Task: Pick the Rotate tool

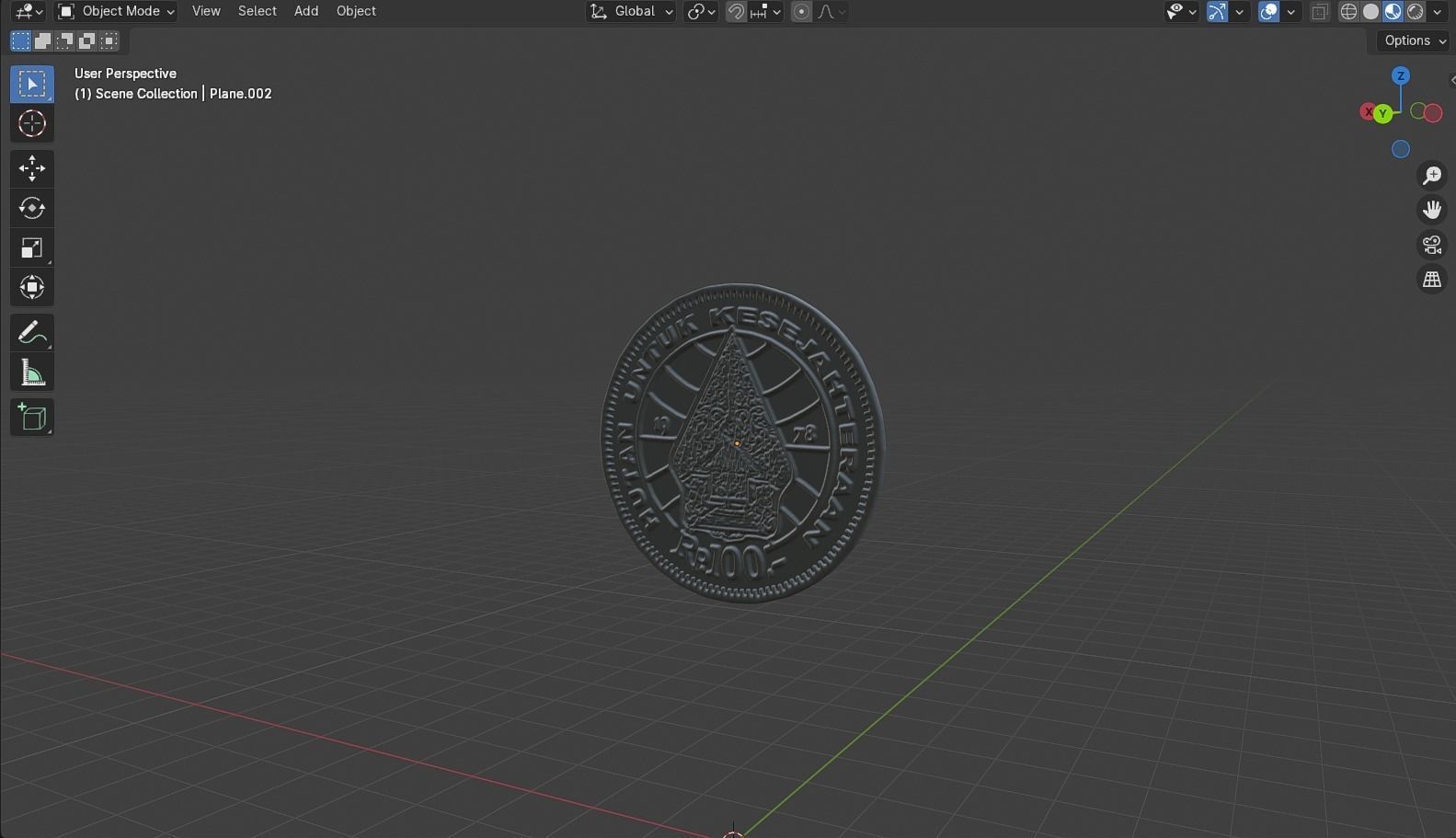Action: 32,208
